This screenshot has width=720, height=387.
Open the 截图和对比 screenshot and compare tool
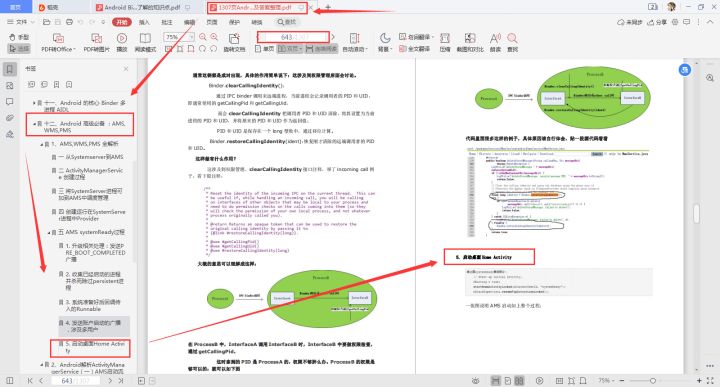(470, 43)
